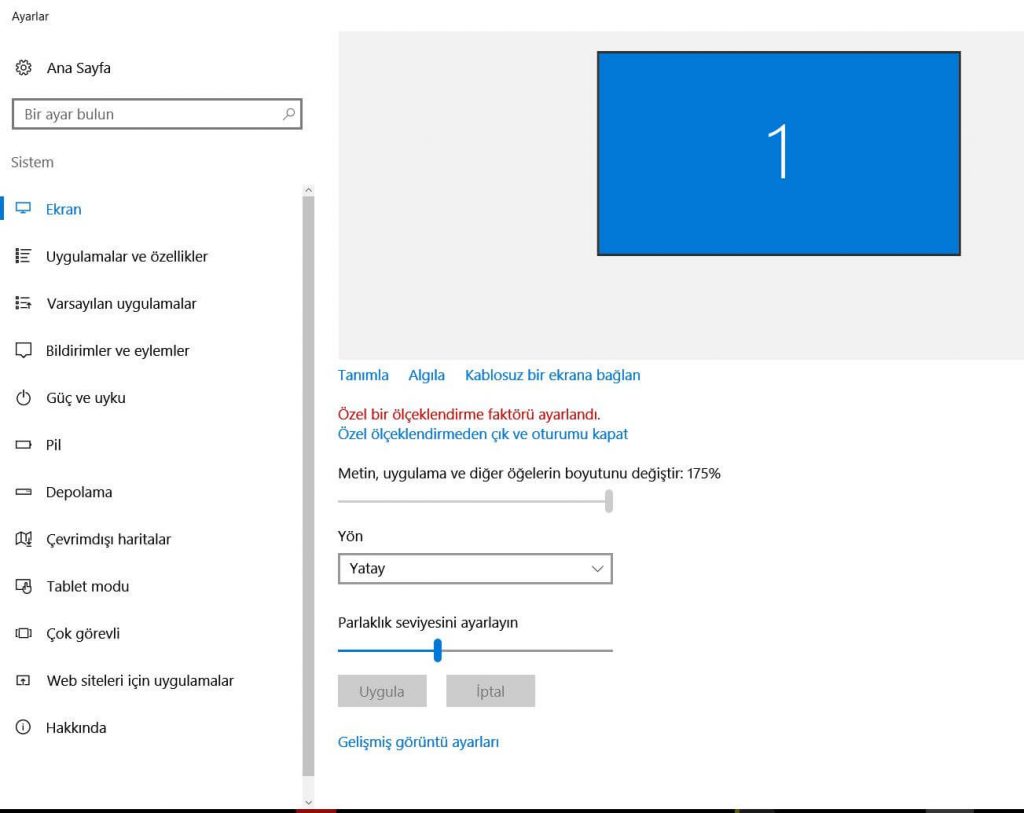Click the brightness slider handle
1024x813 pixels.
[x=437, y=651]
